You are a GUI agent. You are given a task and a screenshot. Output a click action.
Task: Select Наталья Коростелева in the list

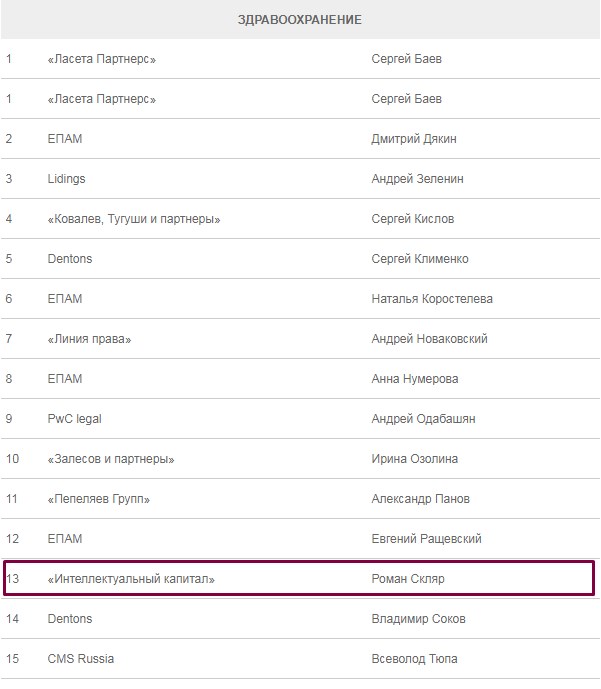pos(432,299)
